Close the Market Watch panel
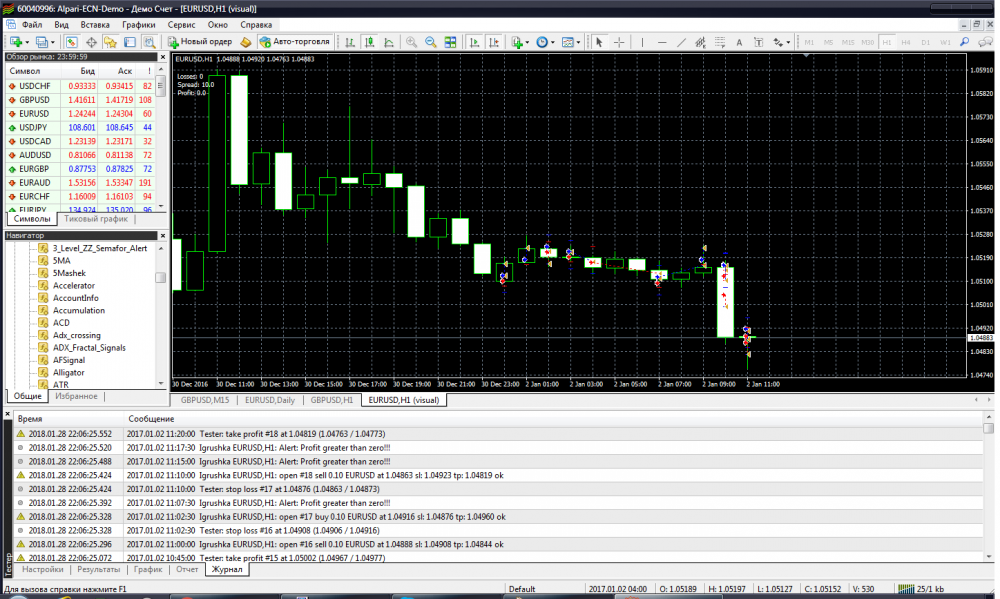This screenshot has height=599, width=1000. click(x=163, y=57)
